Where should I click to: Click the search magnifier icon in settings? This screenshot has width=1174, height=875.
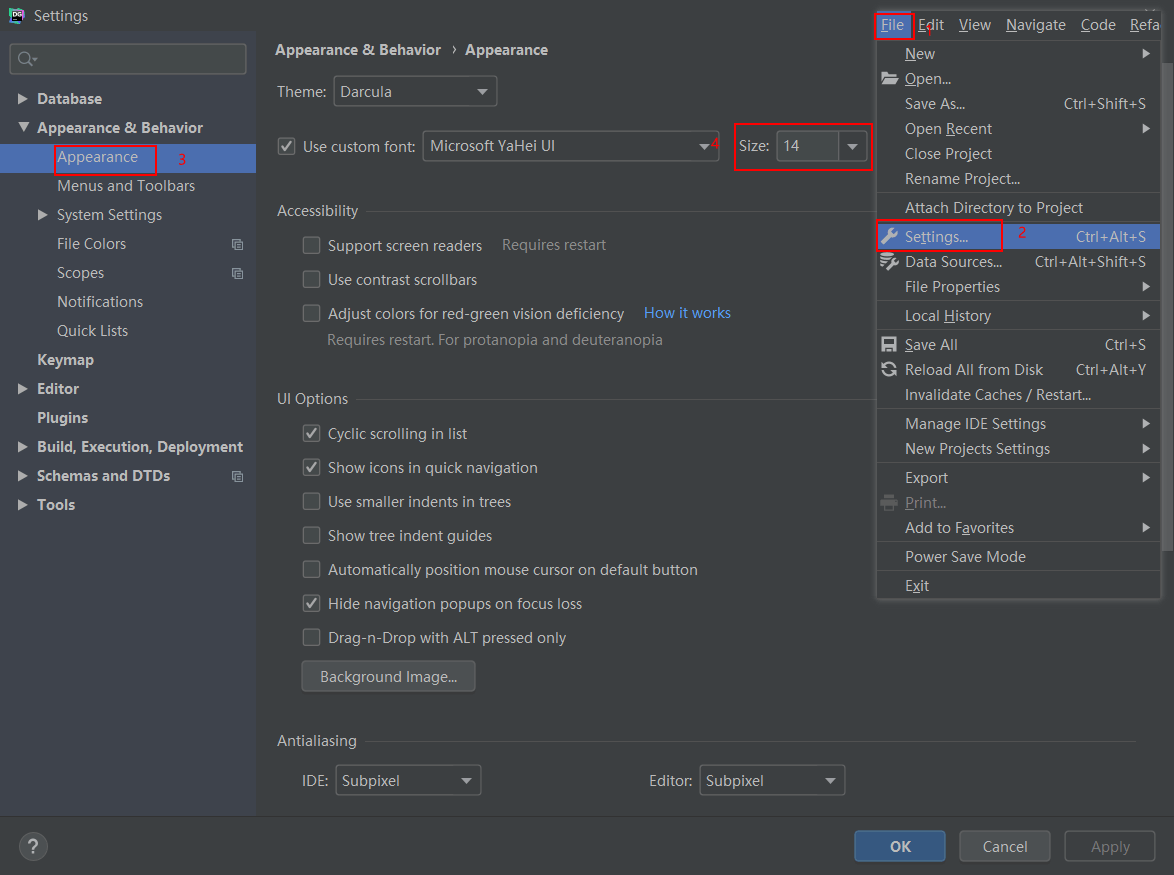[27, 59]
